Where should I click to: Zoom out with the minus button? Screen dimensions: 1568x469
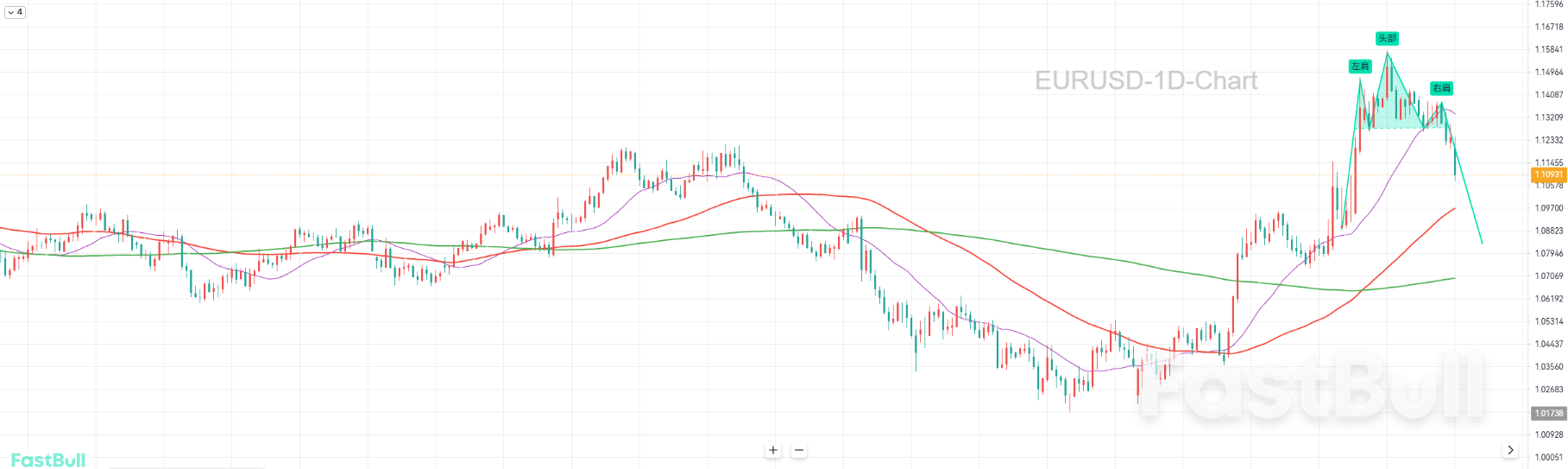pyautogui.click(x=799, y=450)
